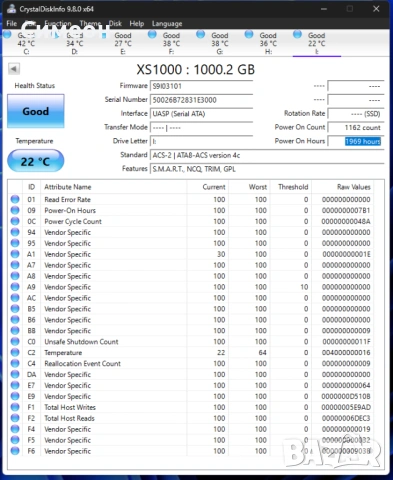This screenshot has width=393, height=480.
Task: Click the highlighted 1969 hours value
Action: pos(363,141)
